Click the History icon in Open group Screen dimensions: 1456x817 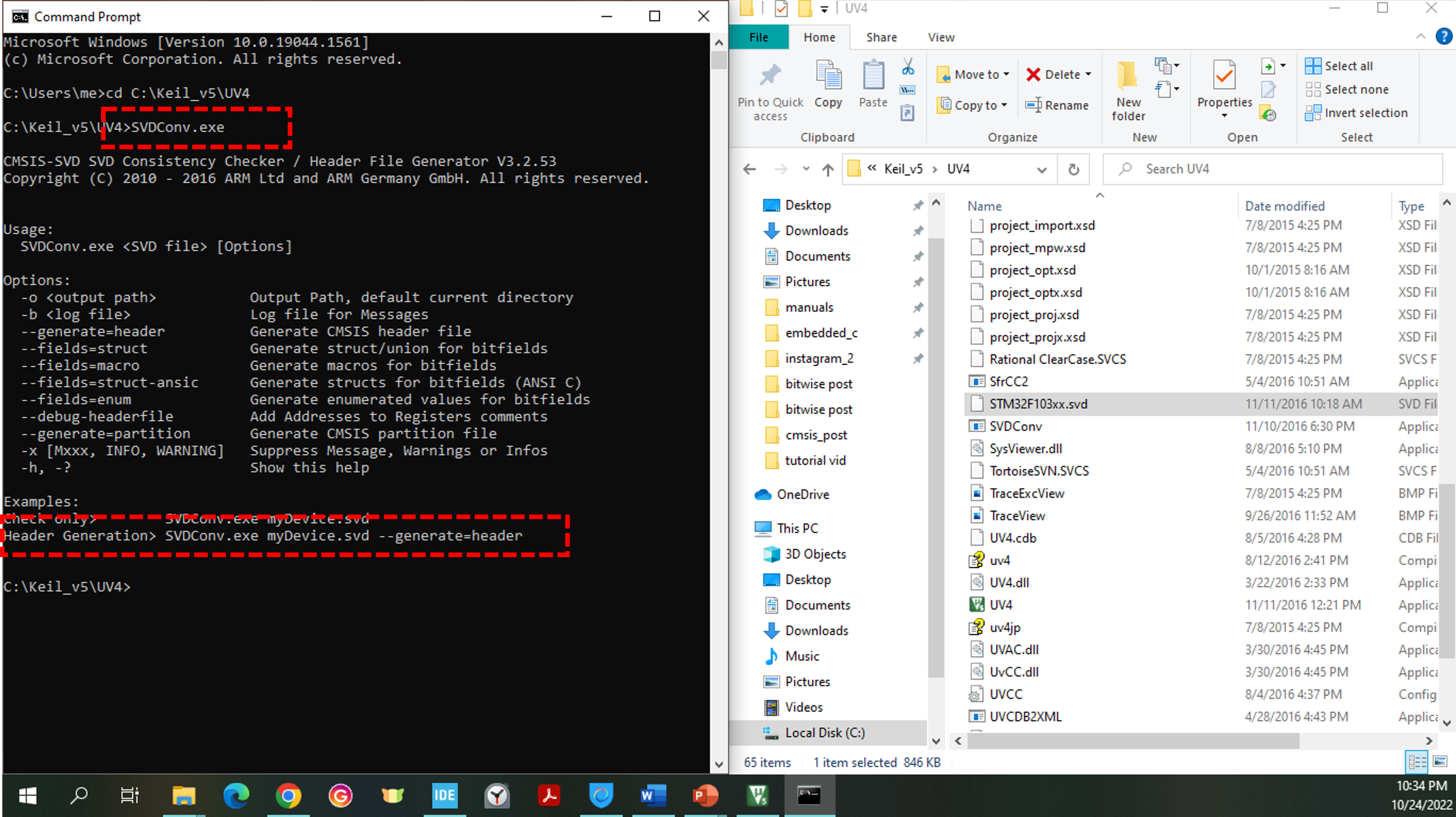[1268, 114]
